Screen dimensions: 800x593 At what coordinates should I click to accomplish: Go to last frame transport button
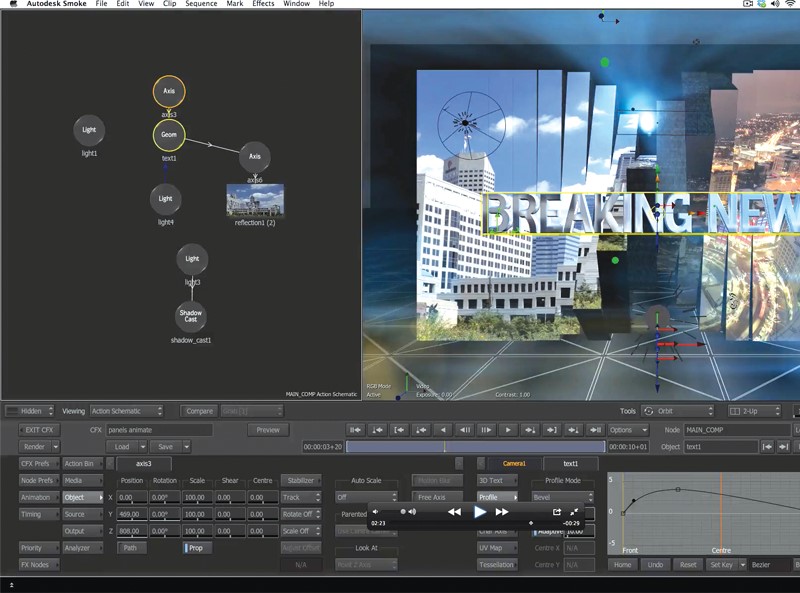[x=595, y=430]
